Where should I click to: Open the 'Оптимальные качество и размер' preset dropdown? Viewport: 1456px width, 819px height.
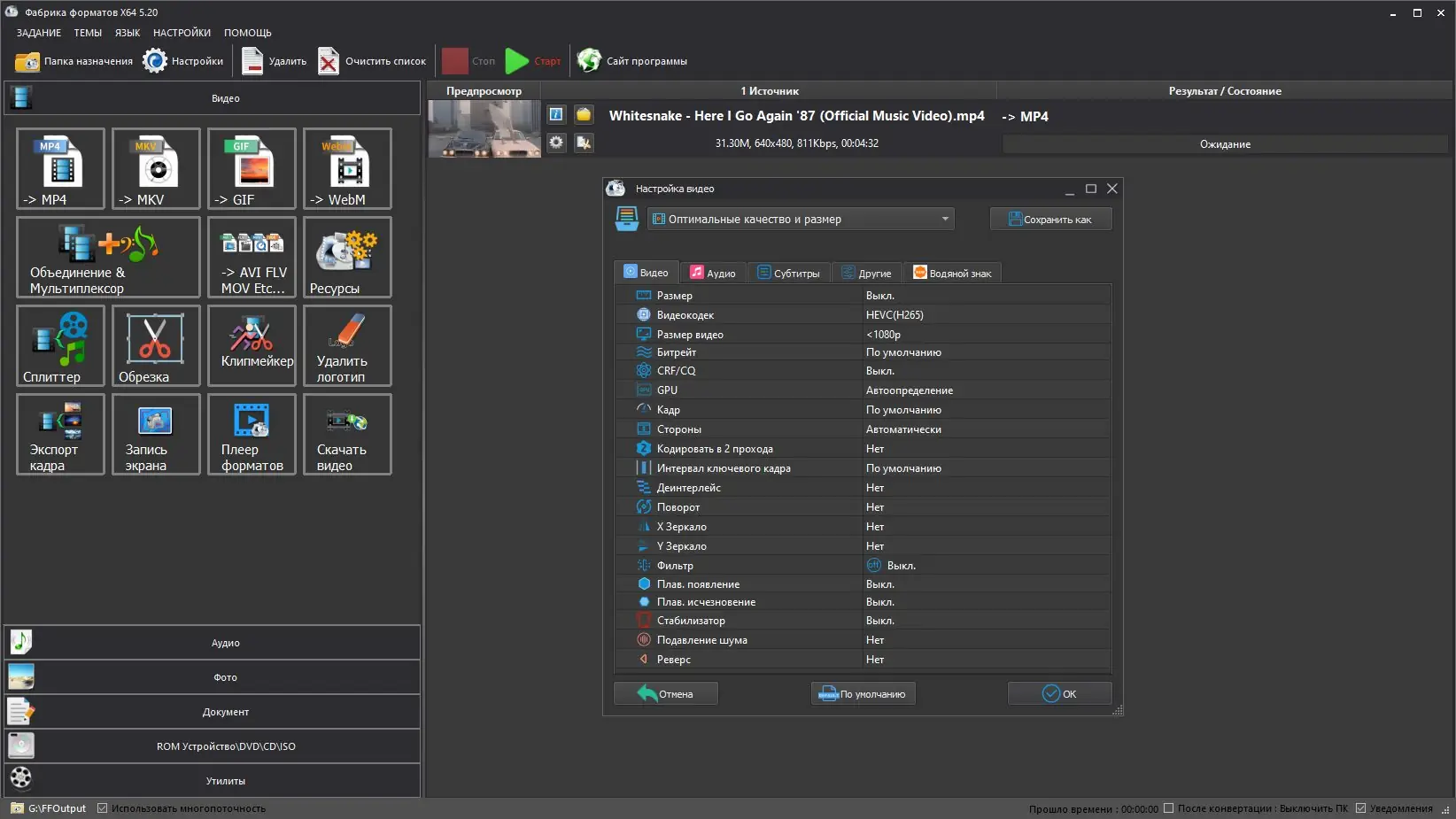pyautogui.click(x=801, y=220)
